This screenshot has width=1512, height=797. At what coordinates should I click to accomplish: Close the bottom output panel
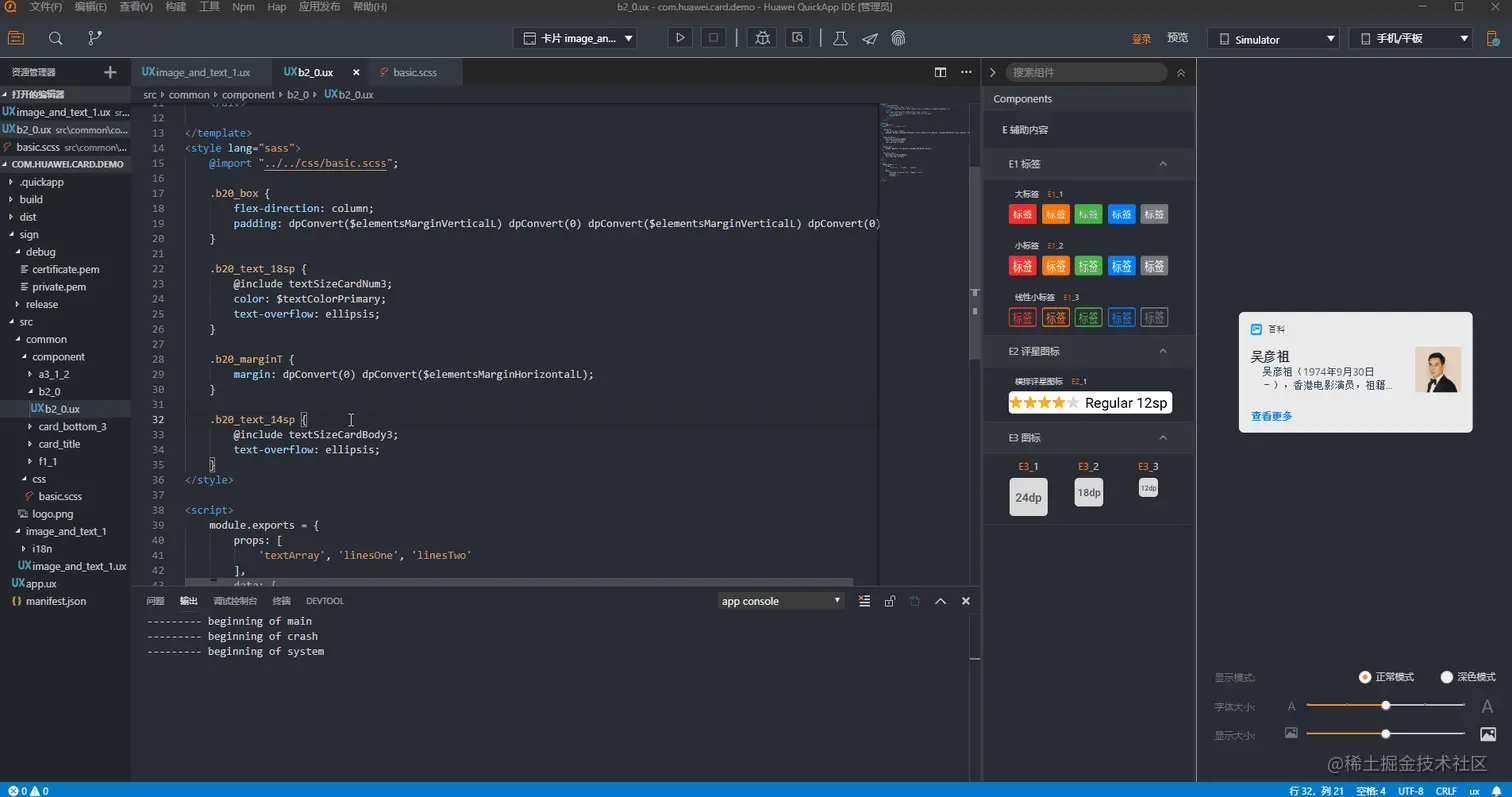[x=966, y=601]
